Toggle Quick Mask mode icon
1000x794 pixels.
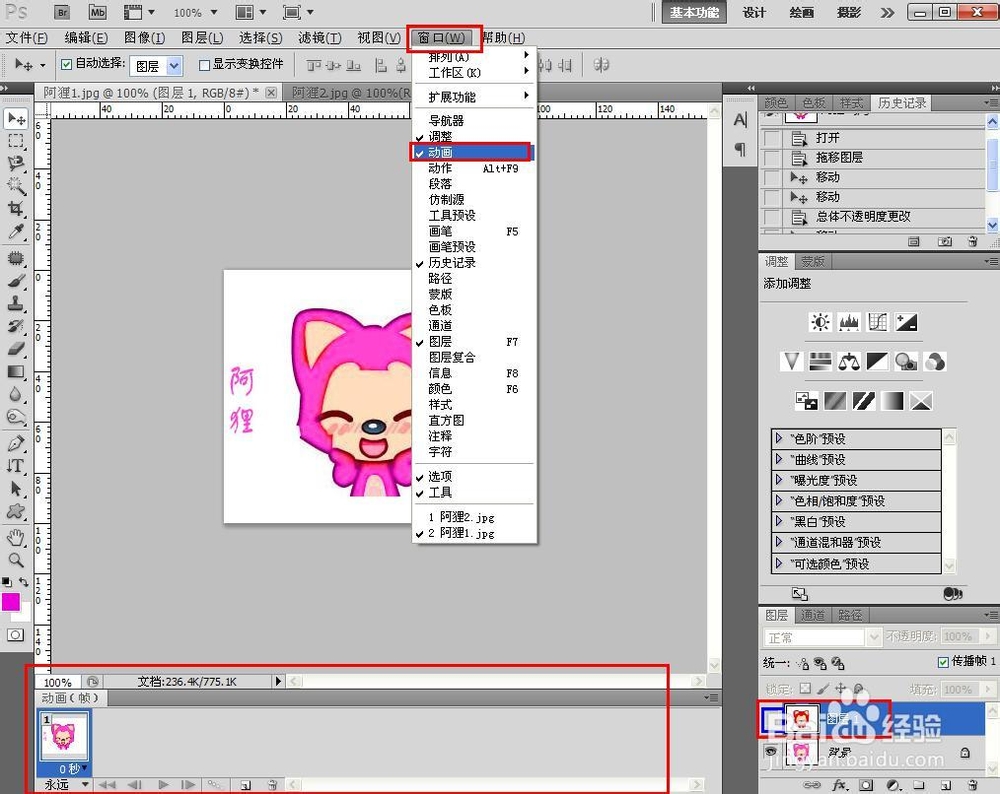(x=15, y=635)
